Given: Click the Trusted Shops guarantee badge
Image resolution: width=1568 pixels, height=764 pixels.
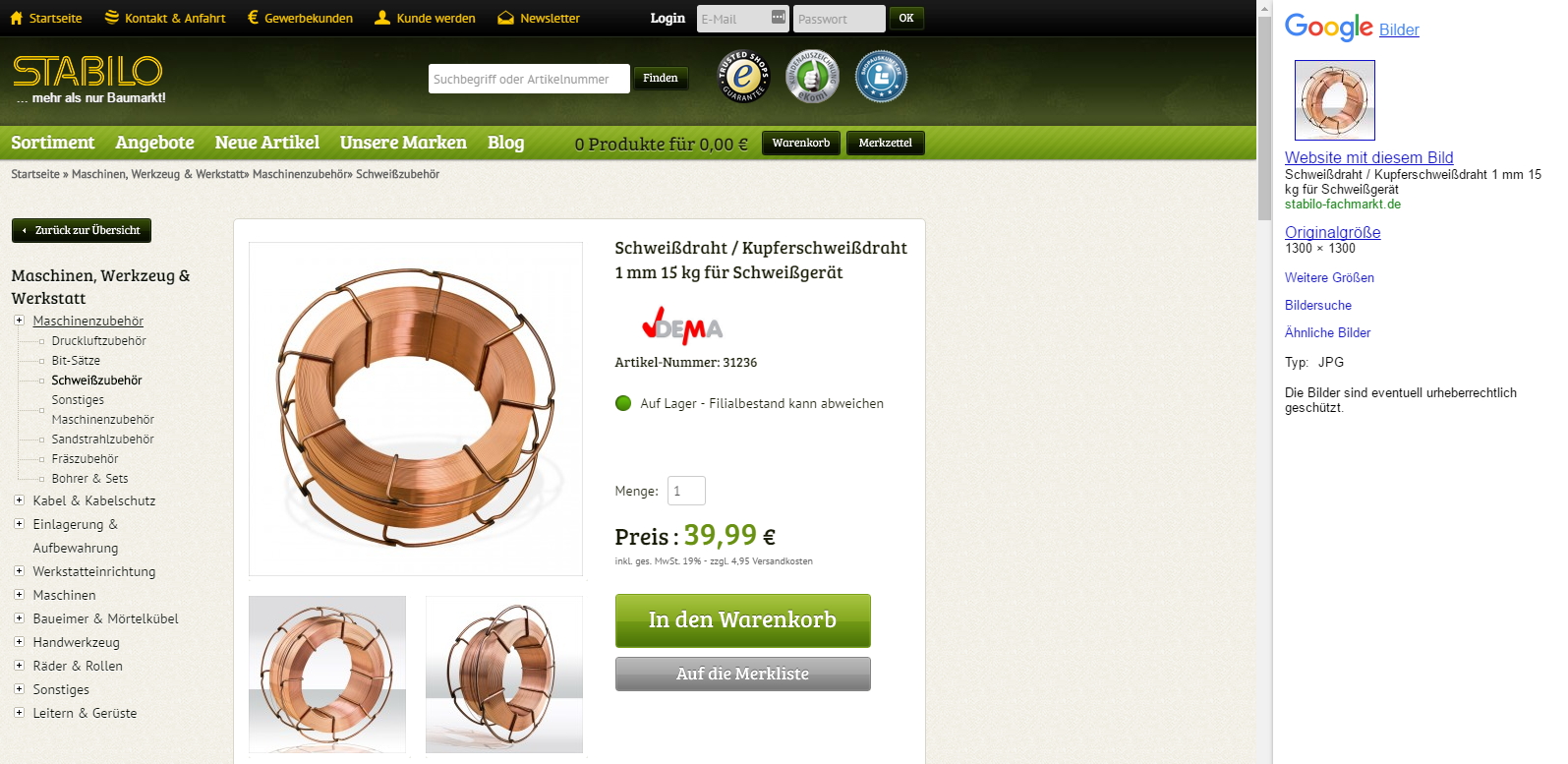Looking at the screenshot, I should [744, 76].
